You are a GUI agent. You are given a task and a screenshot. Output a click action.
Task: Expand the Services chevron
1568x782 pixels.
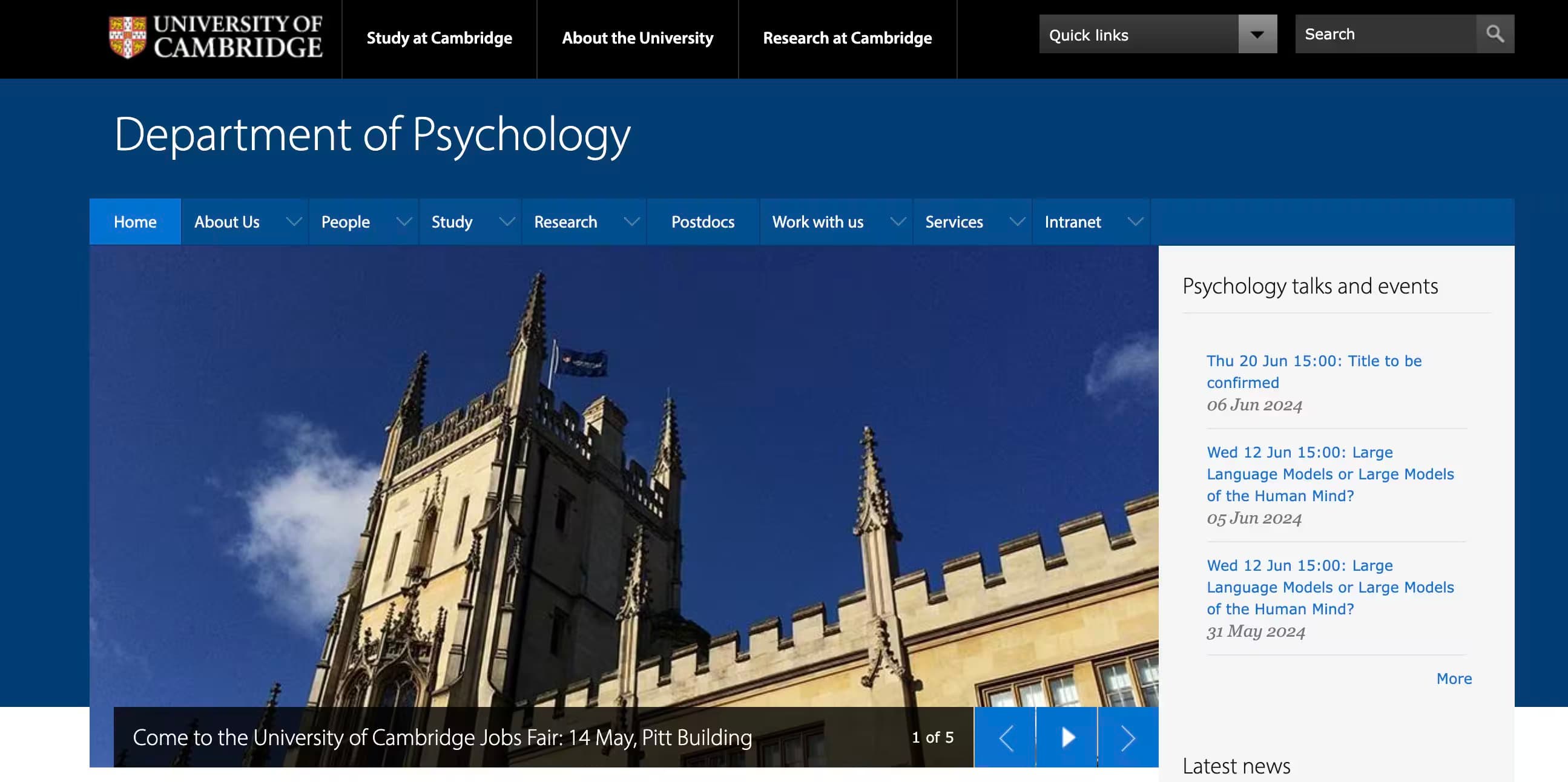(x=1017, y=222)
